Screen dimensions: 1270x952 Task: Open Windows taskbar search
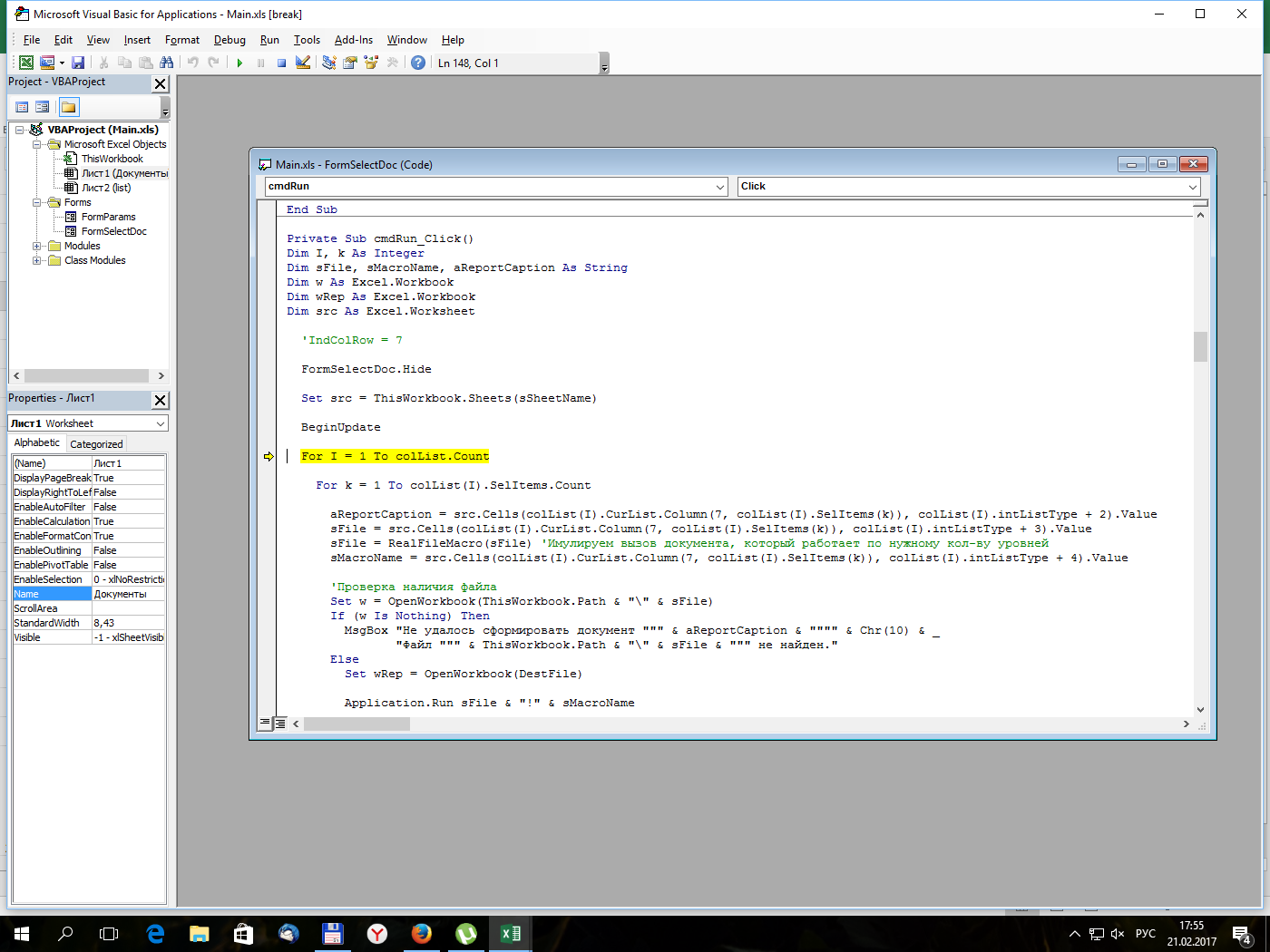click(65, 933)
